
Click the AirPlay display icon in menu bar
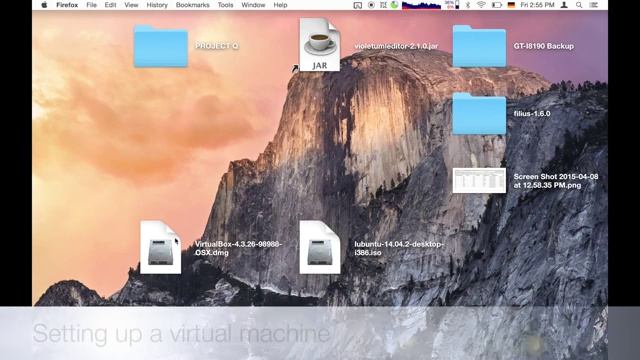tap(358, 5)
